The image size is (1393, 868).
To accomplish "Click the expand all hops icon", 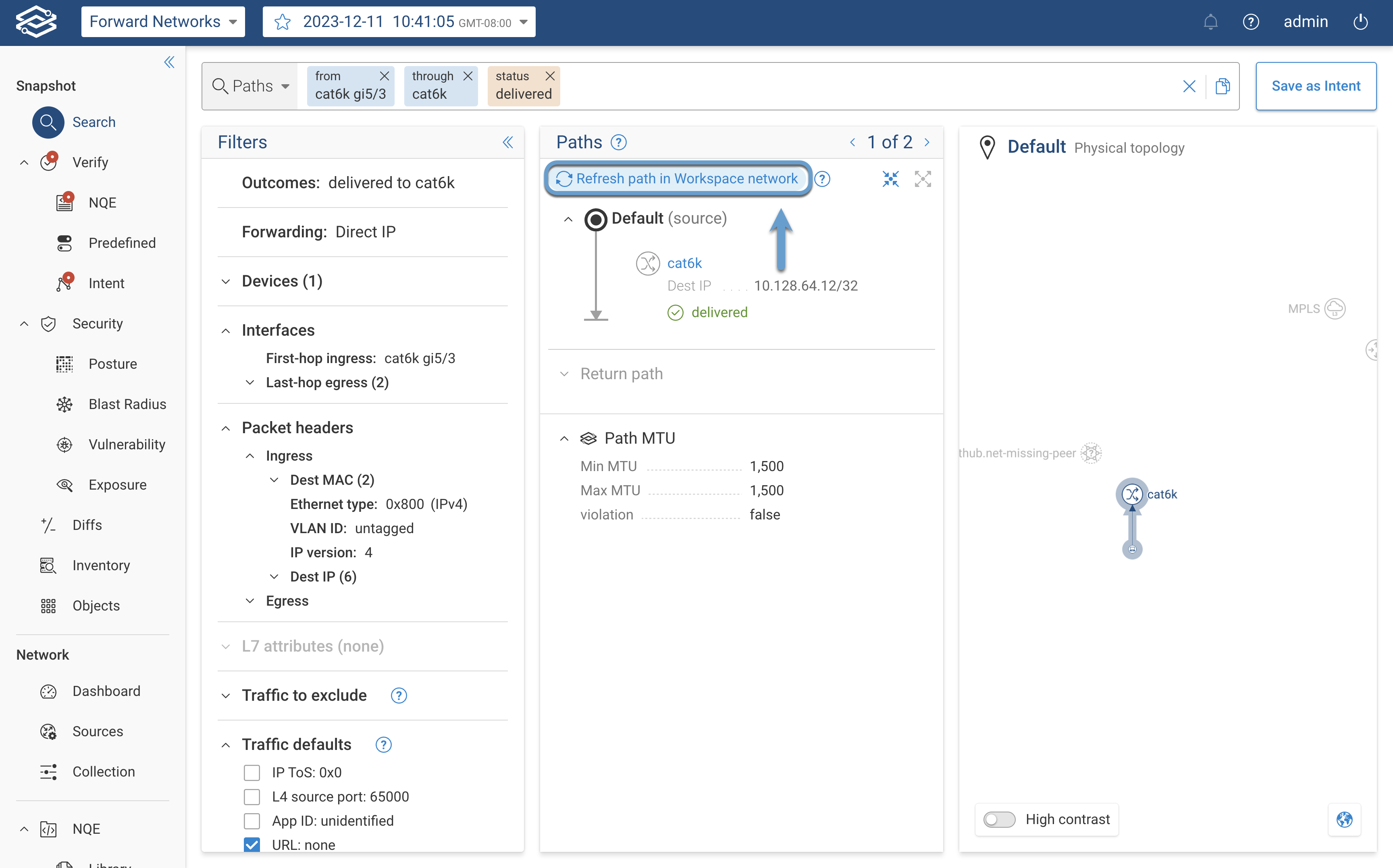I will click(x=923, y=179).
